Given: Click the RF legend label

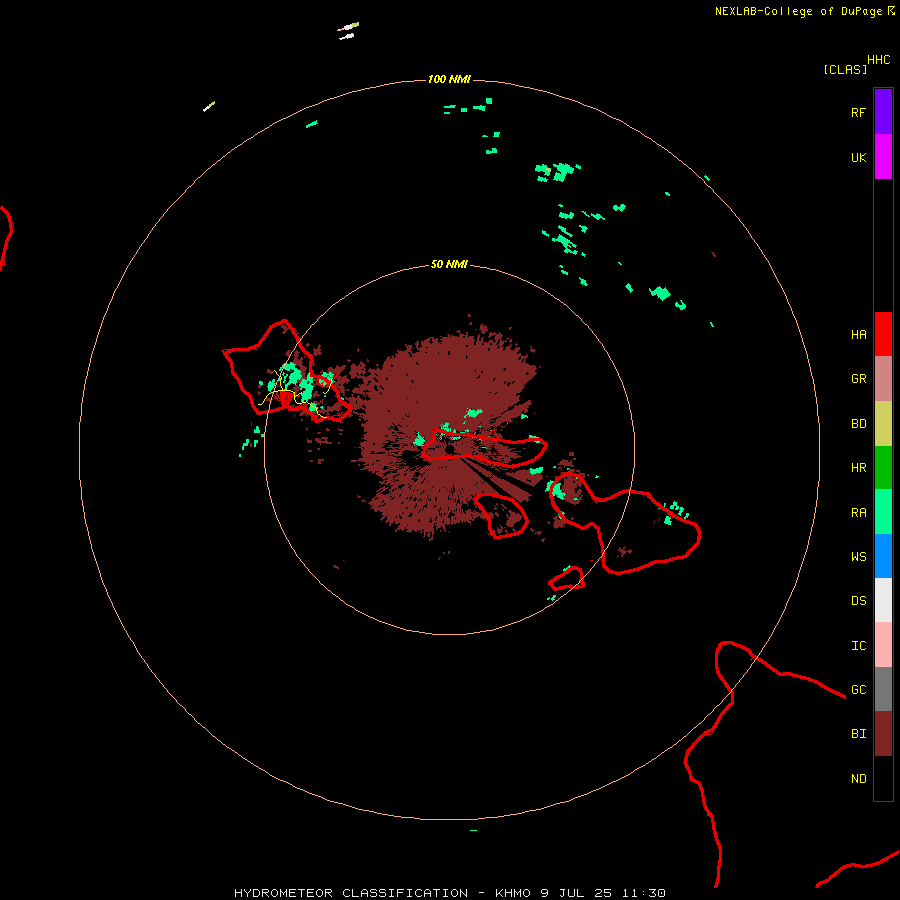Looking at the screenshot, I should [858, 113].
